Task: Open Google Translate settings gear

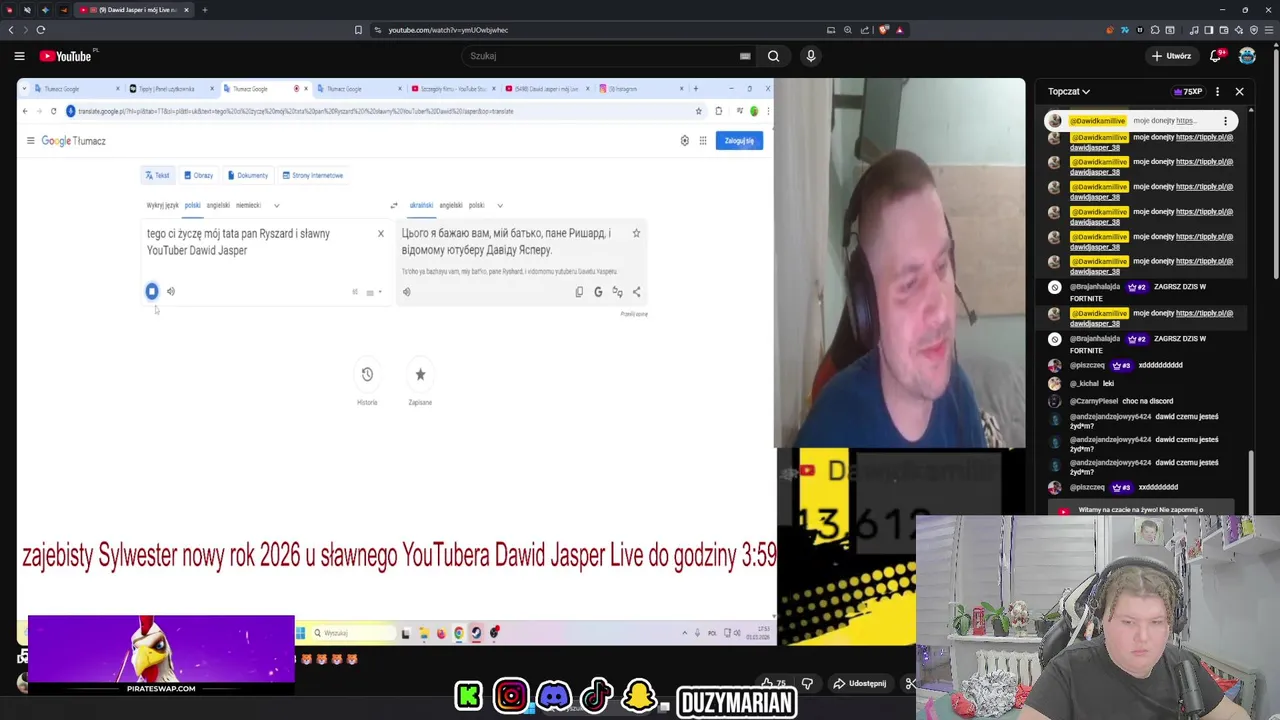Action: pos(684,141)
